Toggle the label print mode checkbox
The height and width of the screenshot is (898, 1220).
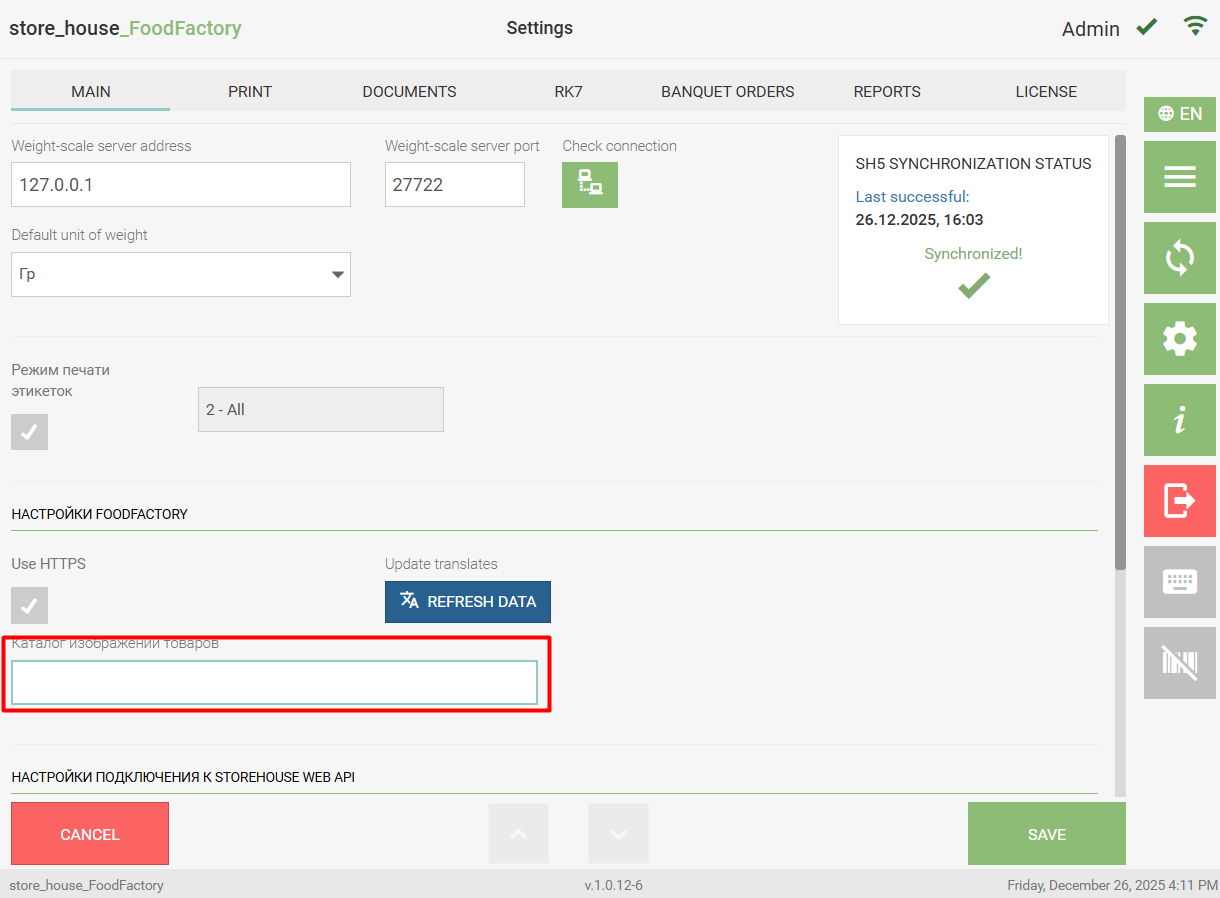(30, 431)
